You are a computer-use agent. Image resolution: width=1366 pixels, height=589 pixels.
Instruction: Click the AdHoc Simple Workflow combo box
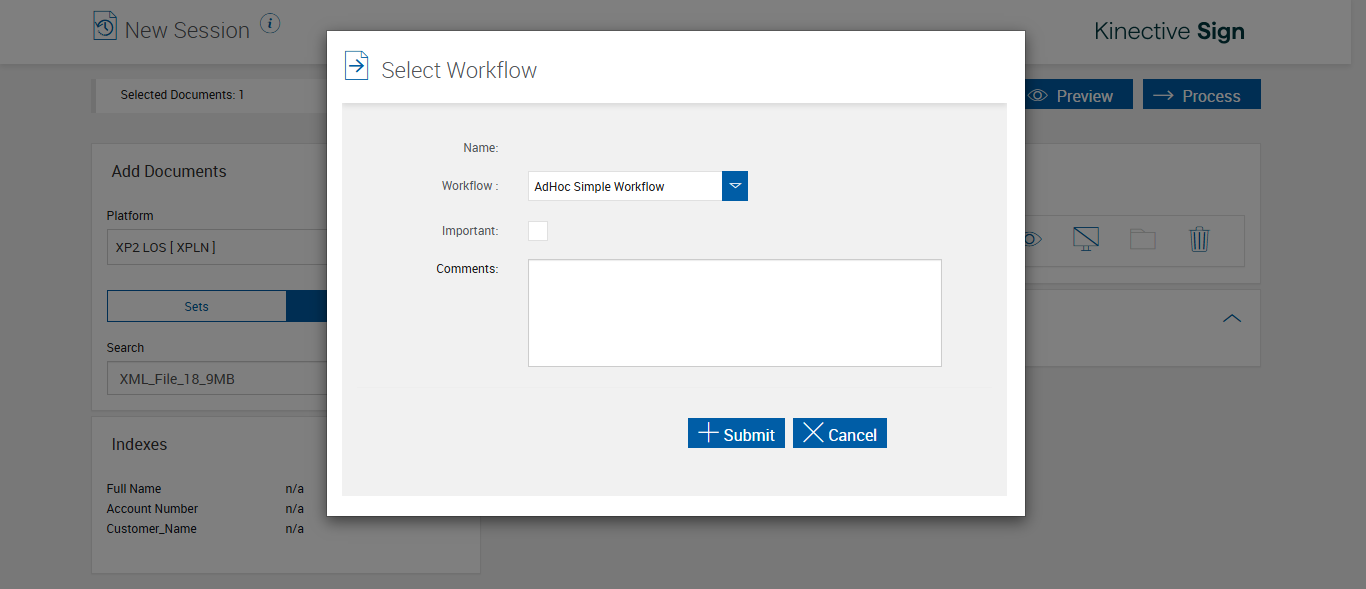[624, 186]
